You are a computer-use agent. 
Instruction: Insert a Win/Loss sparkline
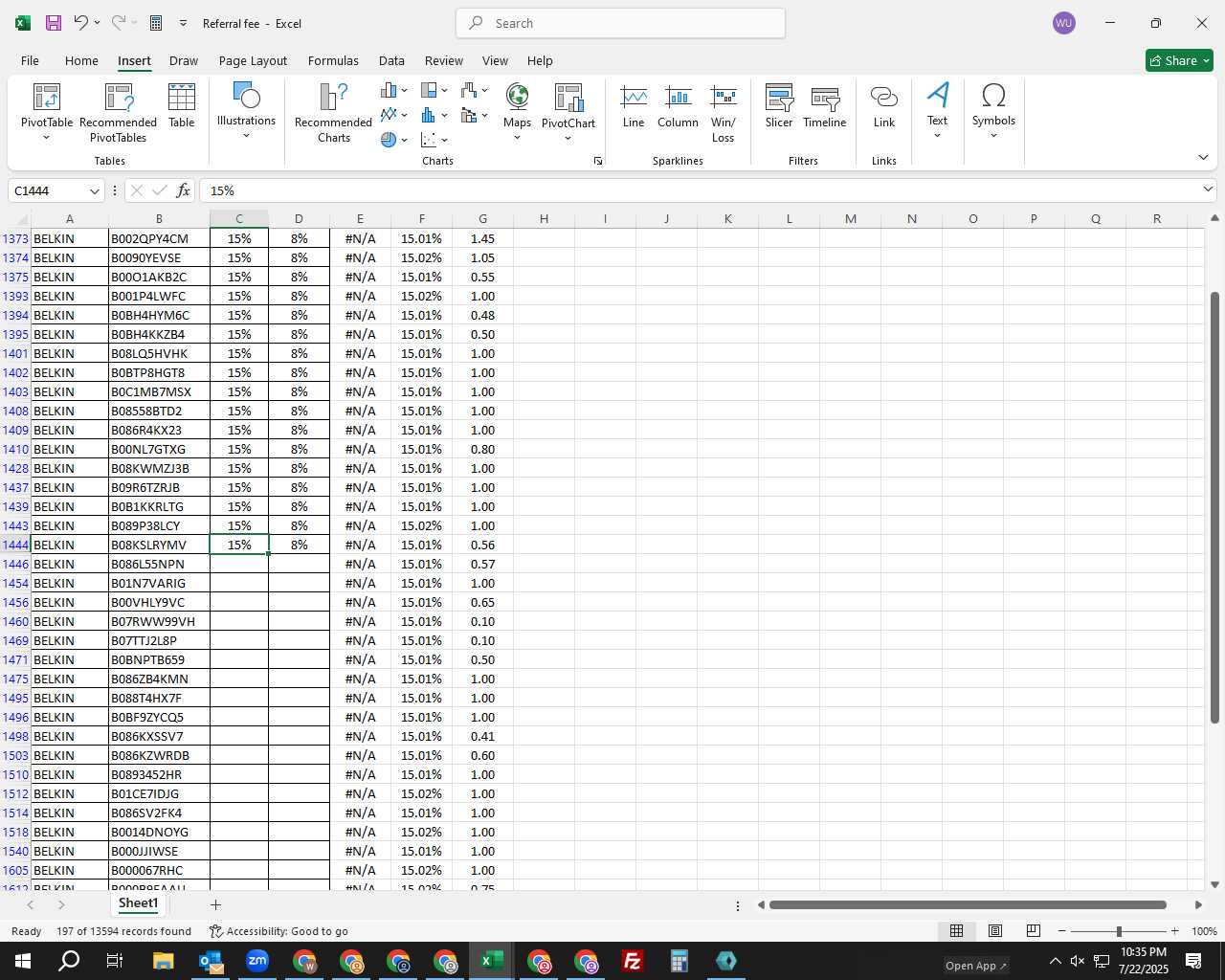[724, 113]
